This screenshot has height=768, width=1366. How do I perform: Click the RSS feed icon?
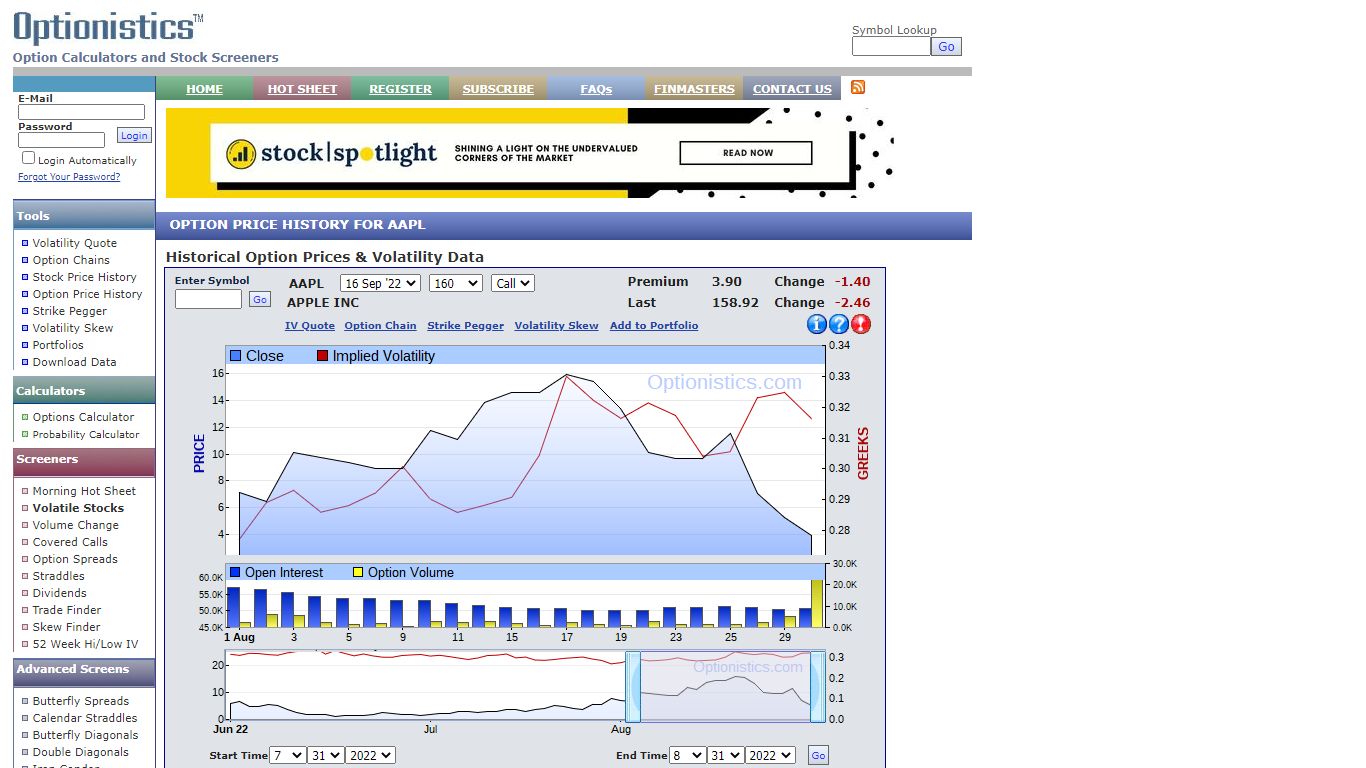(x=858, y=87)
